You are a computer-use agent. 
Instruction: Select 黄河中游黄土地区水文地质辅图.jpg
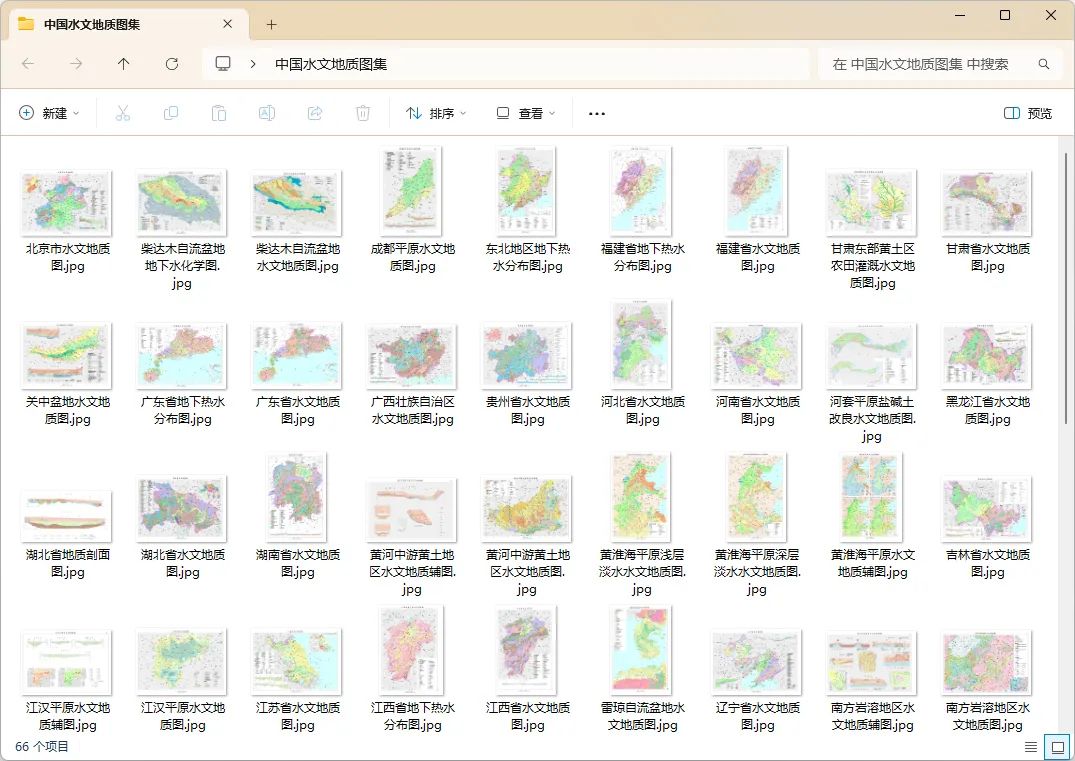point(413,536)
